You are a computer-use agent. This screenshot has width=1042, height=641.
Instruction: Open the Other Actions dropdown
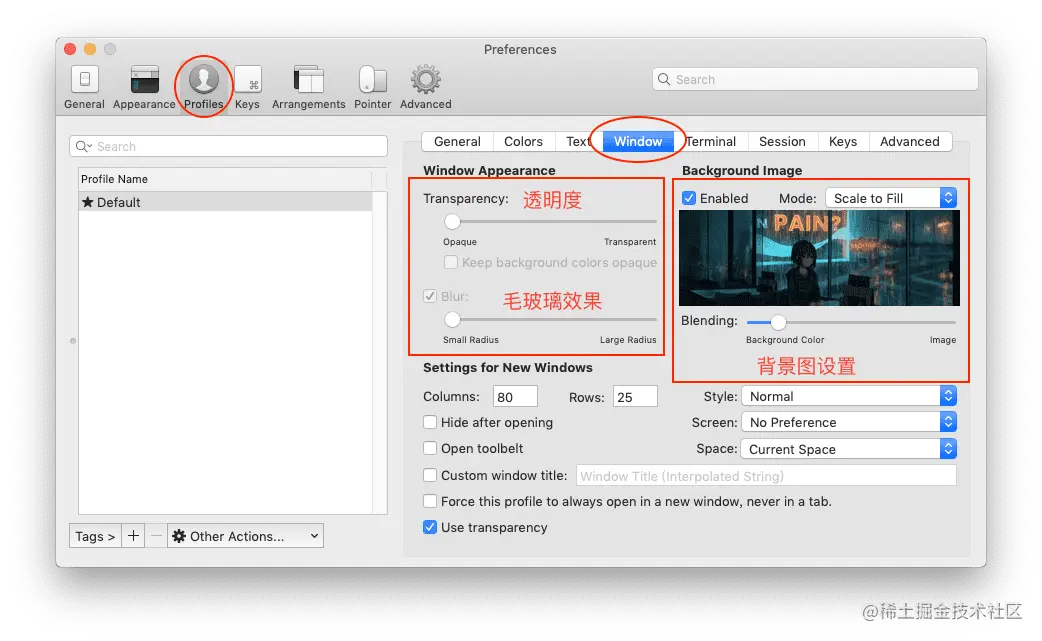tap(245, 536)
